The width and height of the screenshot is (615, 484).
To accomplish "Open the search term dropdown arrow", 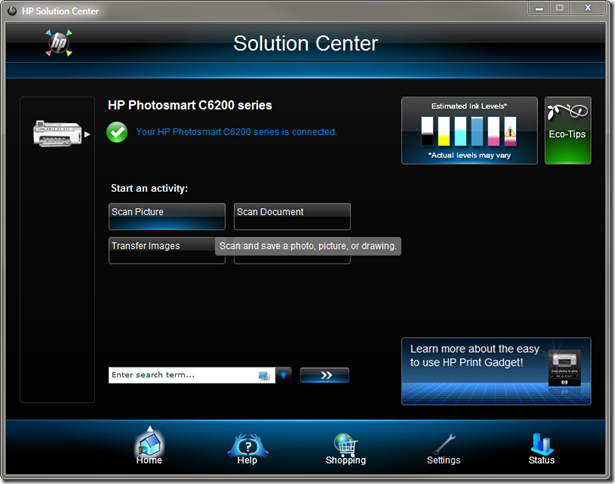I will point(284,375).
